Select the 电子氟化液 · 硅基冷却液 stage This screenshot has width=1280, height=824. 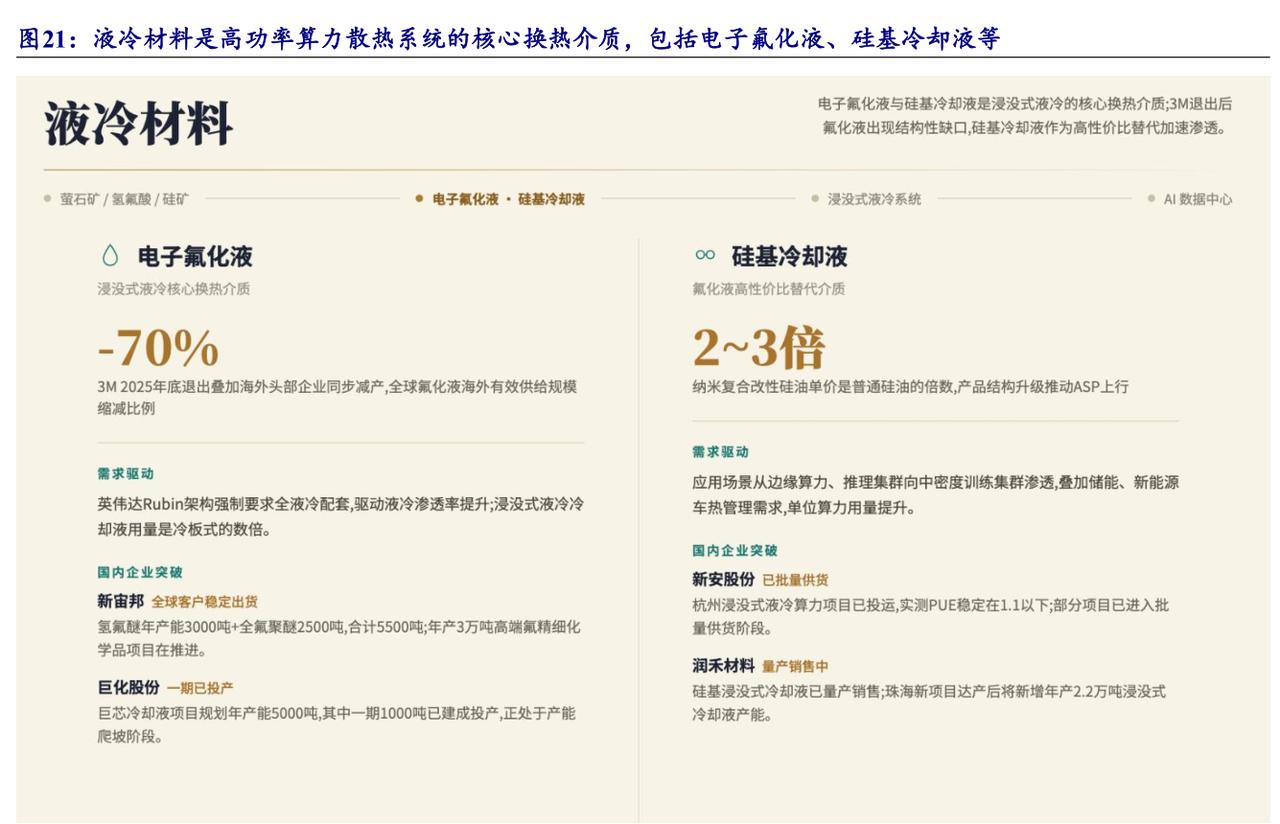[508, 199]
